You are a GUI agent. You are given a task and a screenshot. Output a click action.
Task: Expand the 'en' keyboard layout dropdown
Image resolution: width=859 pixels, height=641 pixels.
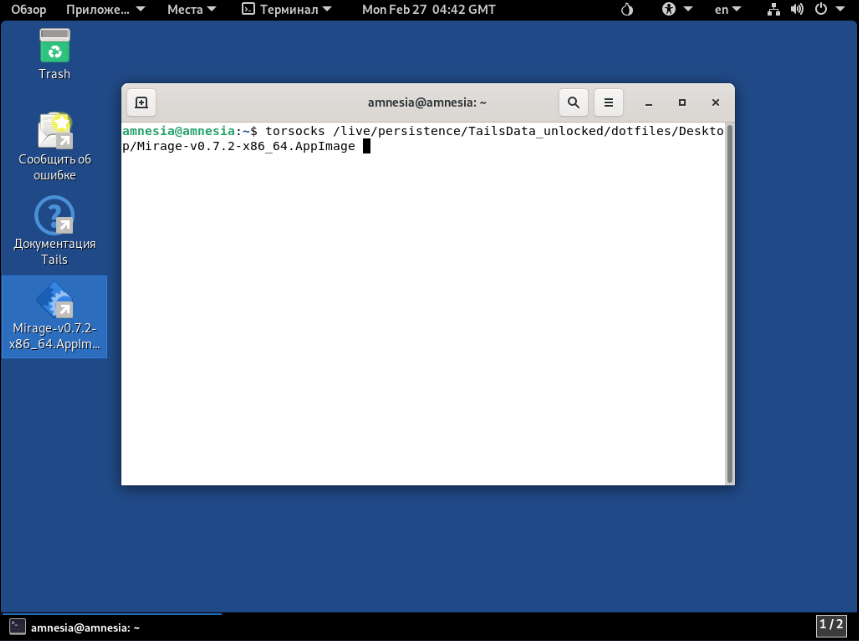pos(728,10)
